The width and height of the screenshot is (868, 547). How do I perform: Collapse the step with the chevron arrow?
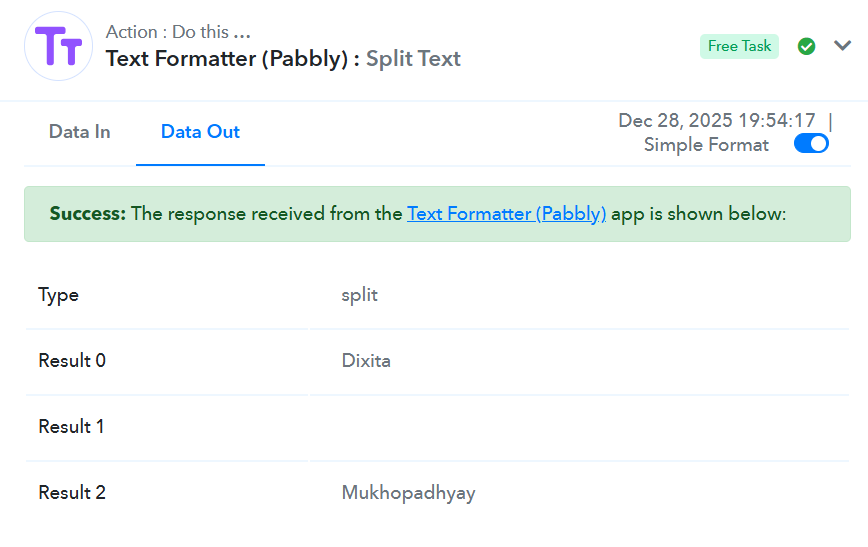842,45
